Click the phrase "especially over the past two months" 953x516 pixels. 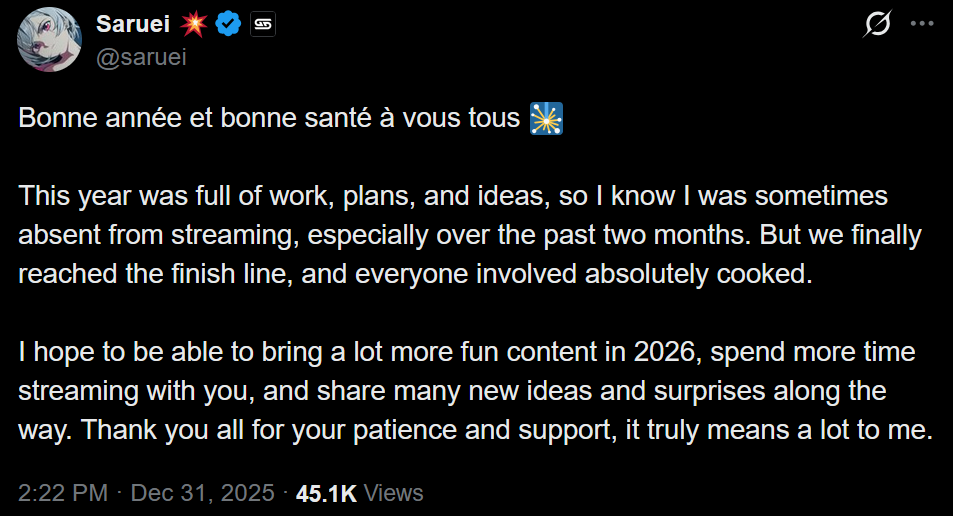point(528,235)
